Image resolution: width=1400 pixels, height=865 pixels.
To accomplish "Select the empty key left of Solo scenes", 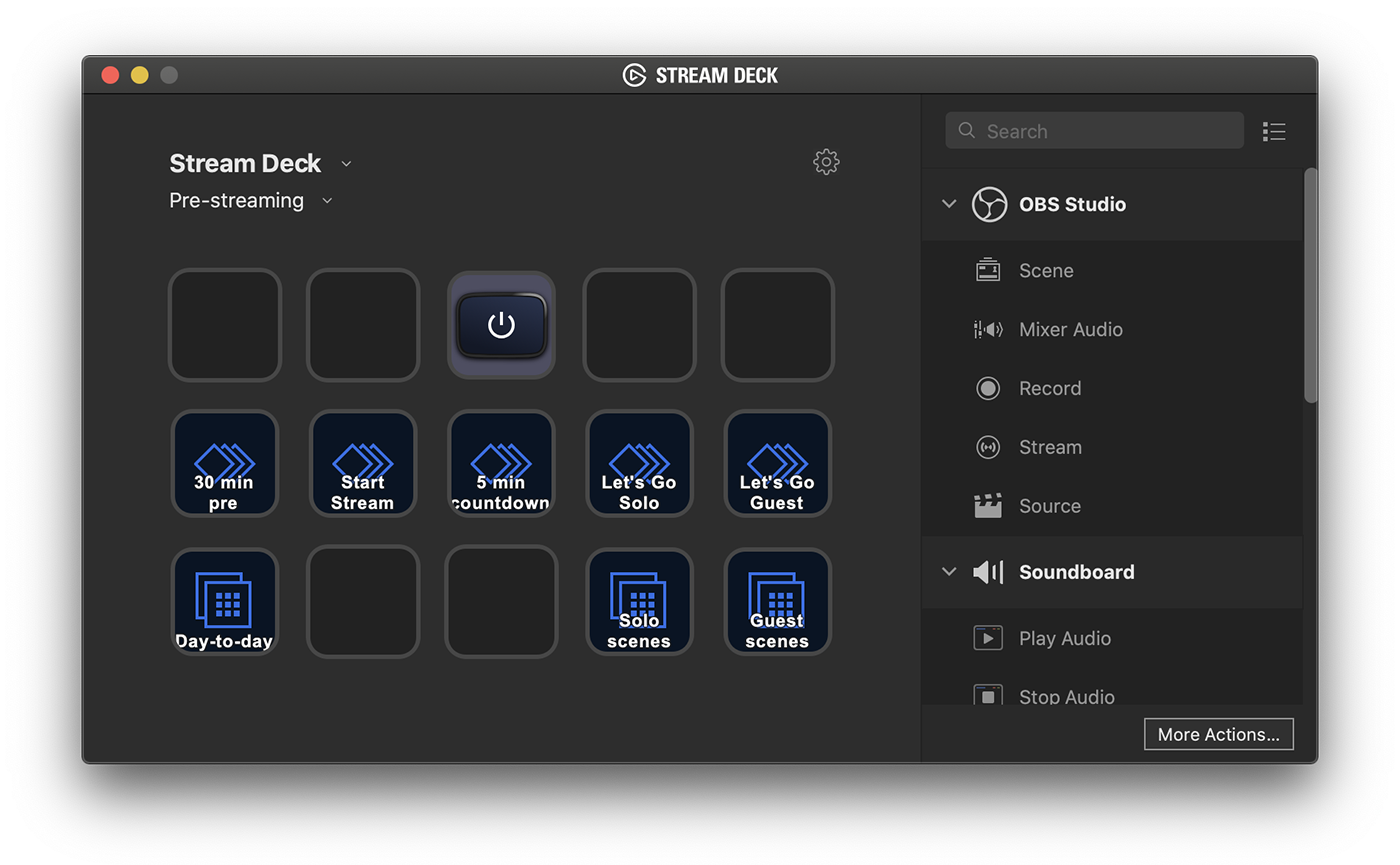I will (501, 601).
